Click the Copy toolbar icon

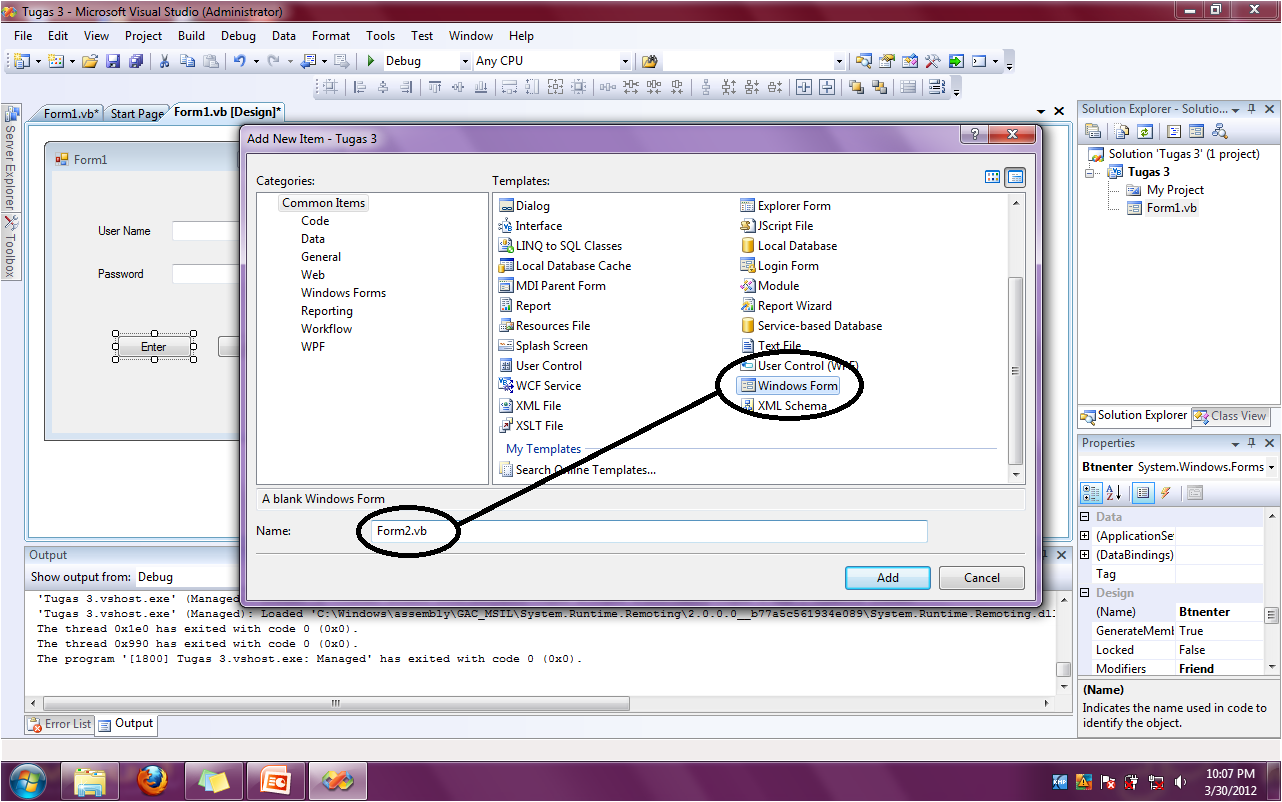(x=188, y=61)
